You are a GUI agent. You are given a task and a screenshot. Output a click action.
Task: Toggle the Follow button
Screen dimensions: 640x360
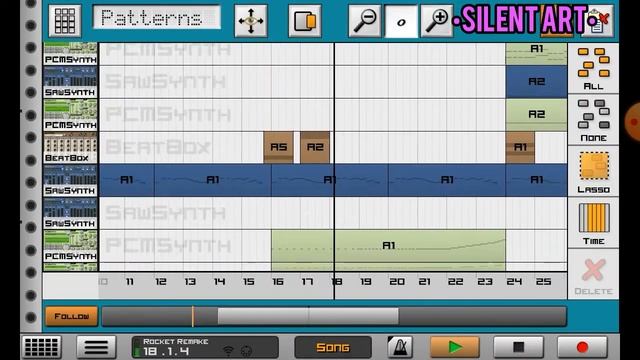[71, 316]
